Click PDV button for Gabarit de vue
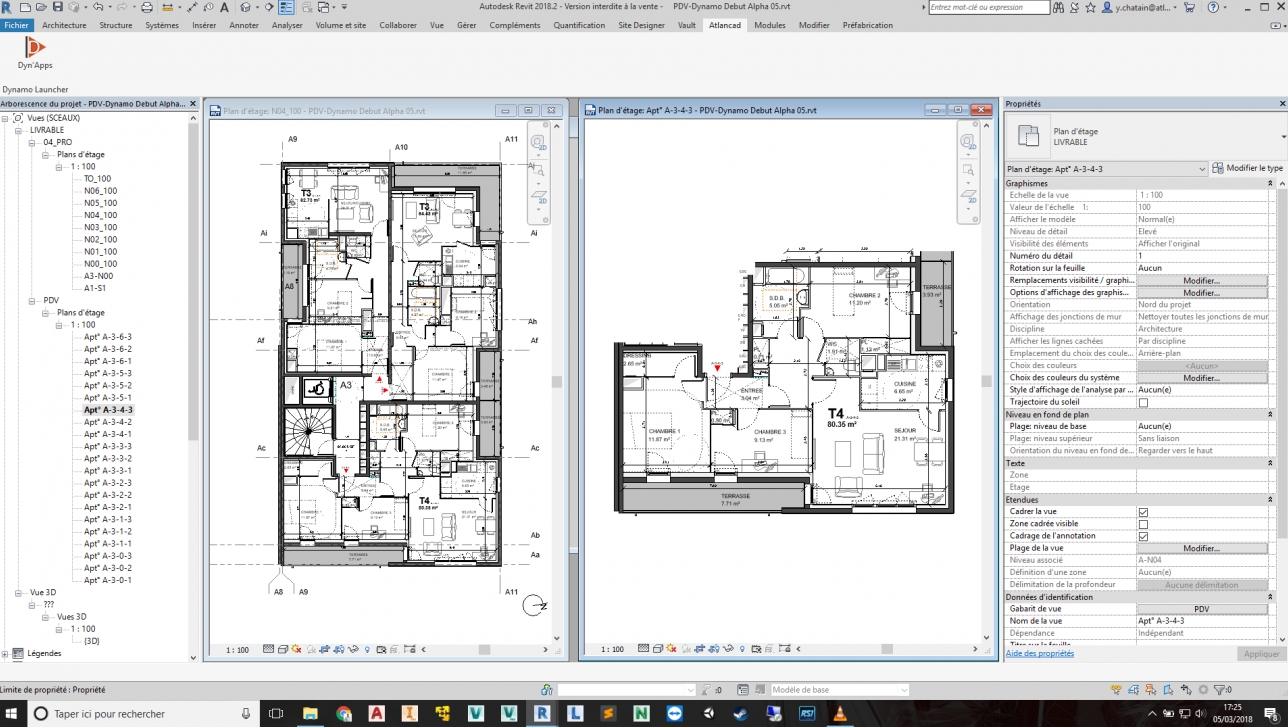Screen dimensions: 1288x727 tap(1202, 609)
